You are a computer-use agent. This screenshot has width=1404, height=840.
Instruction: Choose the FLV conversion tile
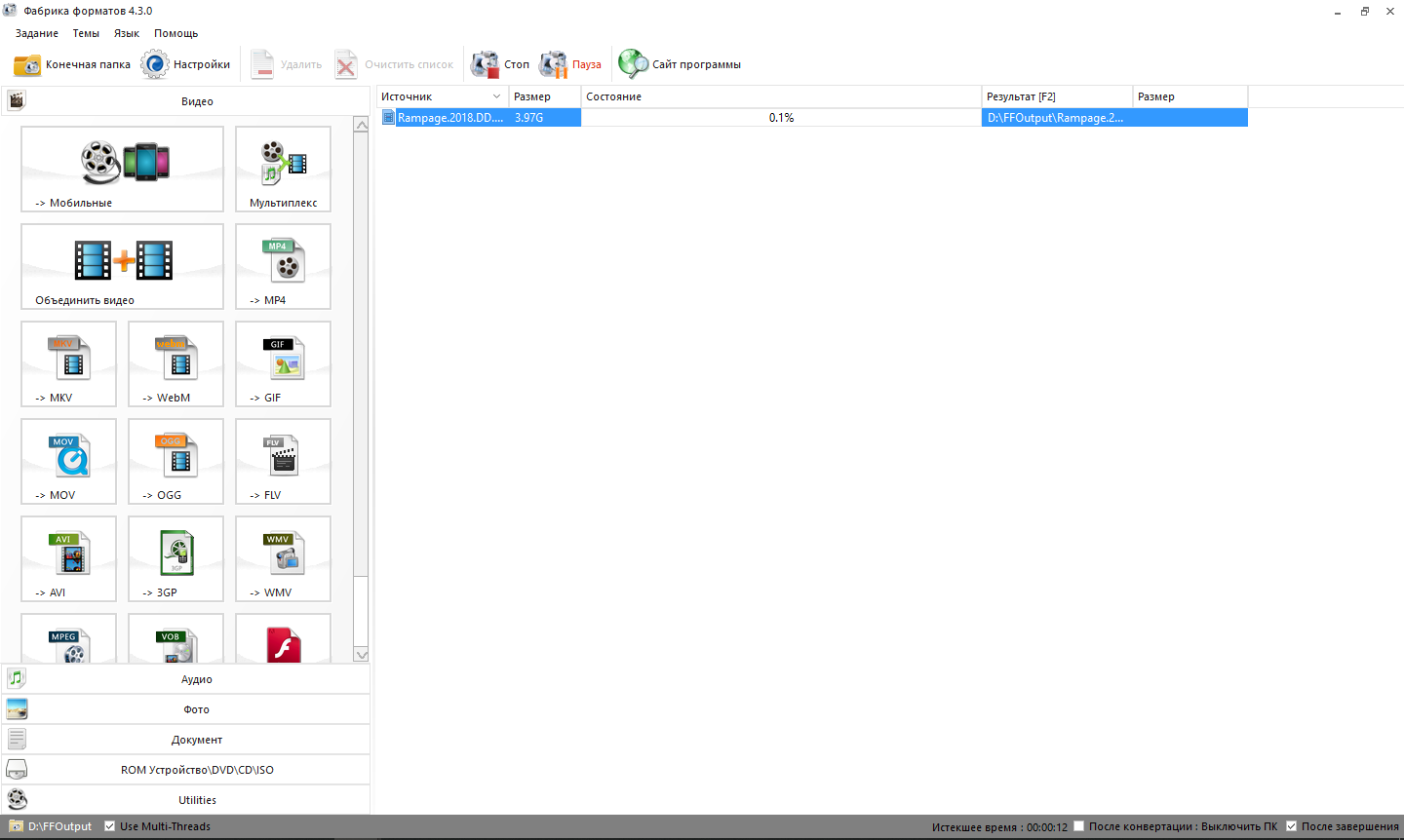click(x=283, y=461)
